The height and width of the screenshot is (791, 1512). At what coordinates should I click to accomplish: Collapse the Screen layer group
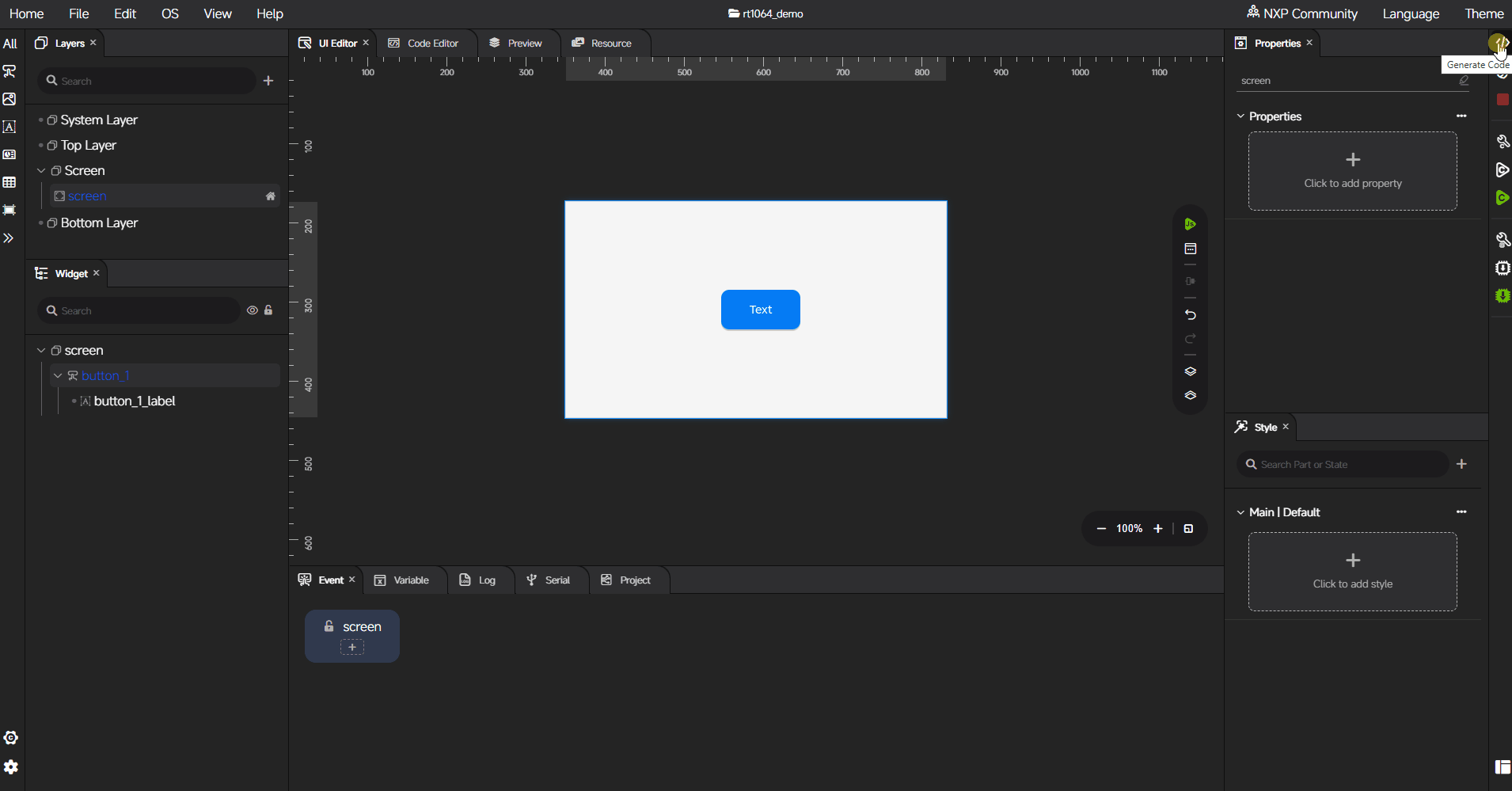41,170
